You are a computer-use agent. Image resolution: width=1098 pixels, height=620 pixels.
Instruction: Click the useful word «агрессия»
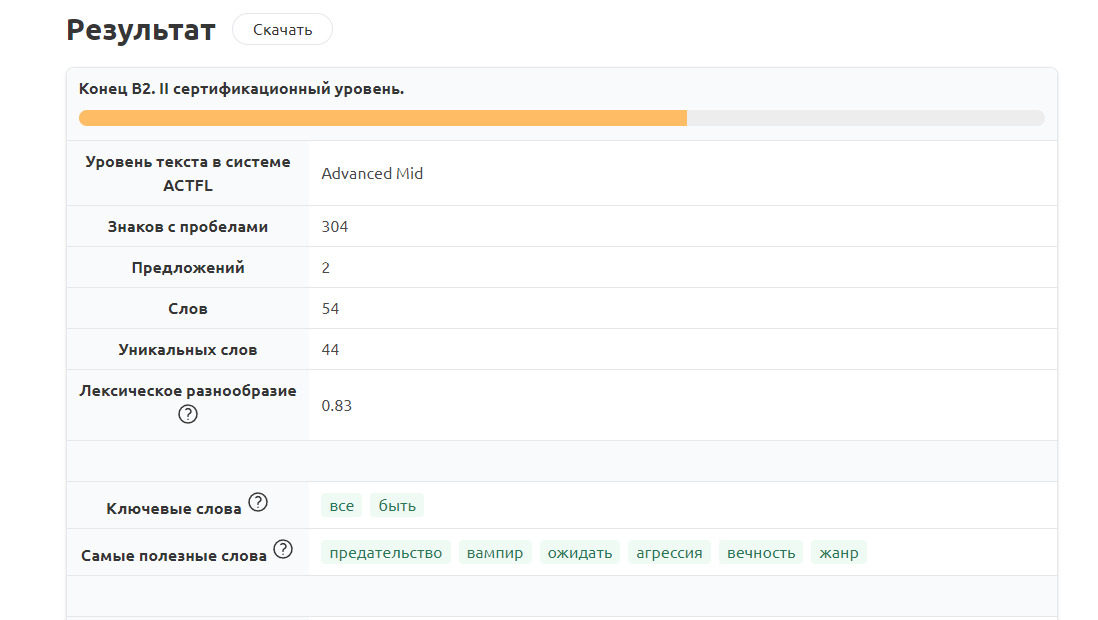pyautogui.click(x=669, y=553)
